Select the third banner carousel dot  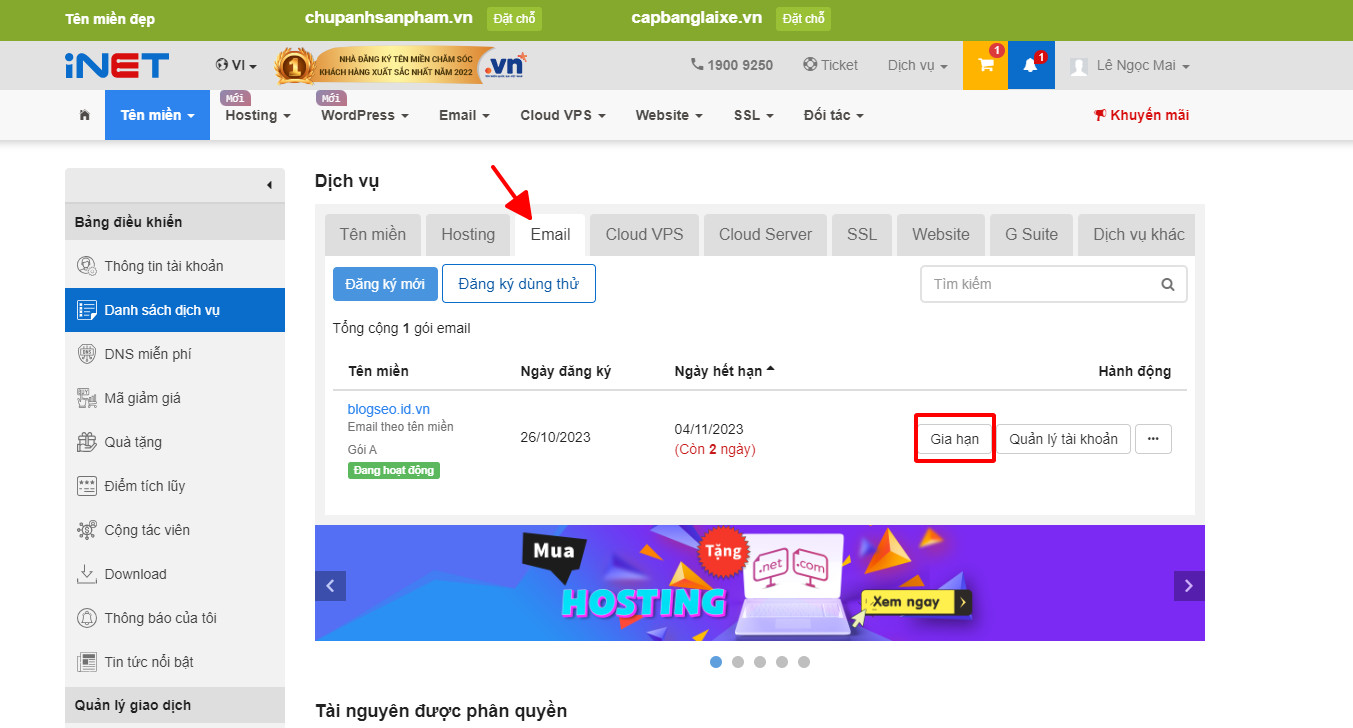pos(760,662)
